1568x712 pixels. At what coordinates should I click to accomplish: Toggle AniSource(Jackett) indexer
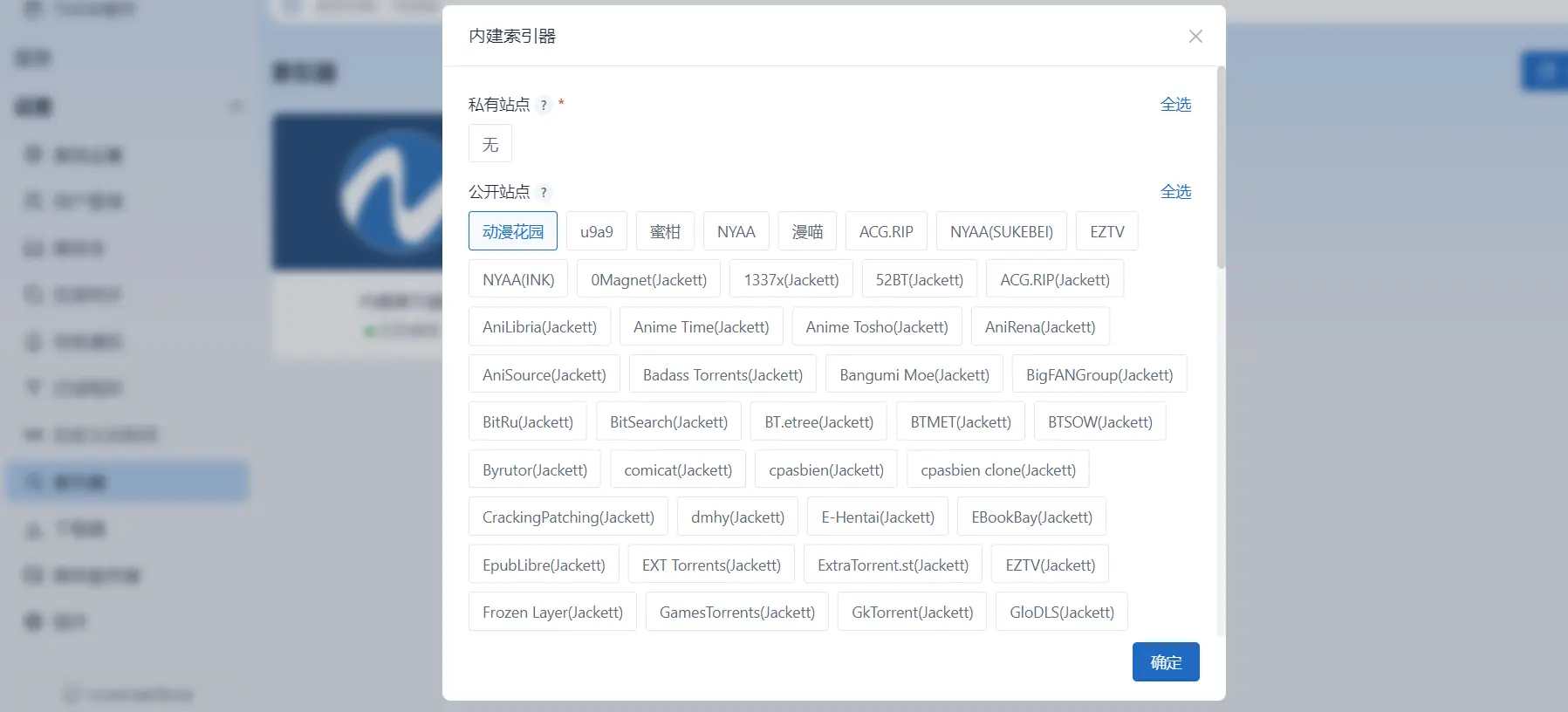(x=544, y=374)
